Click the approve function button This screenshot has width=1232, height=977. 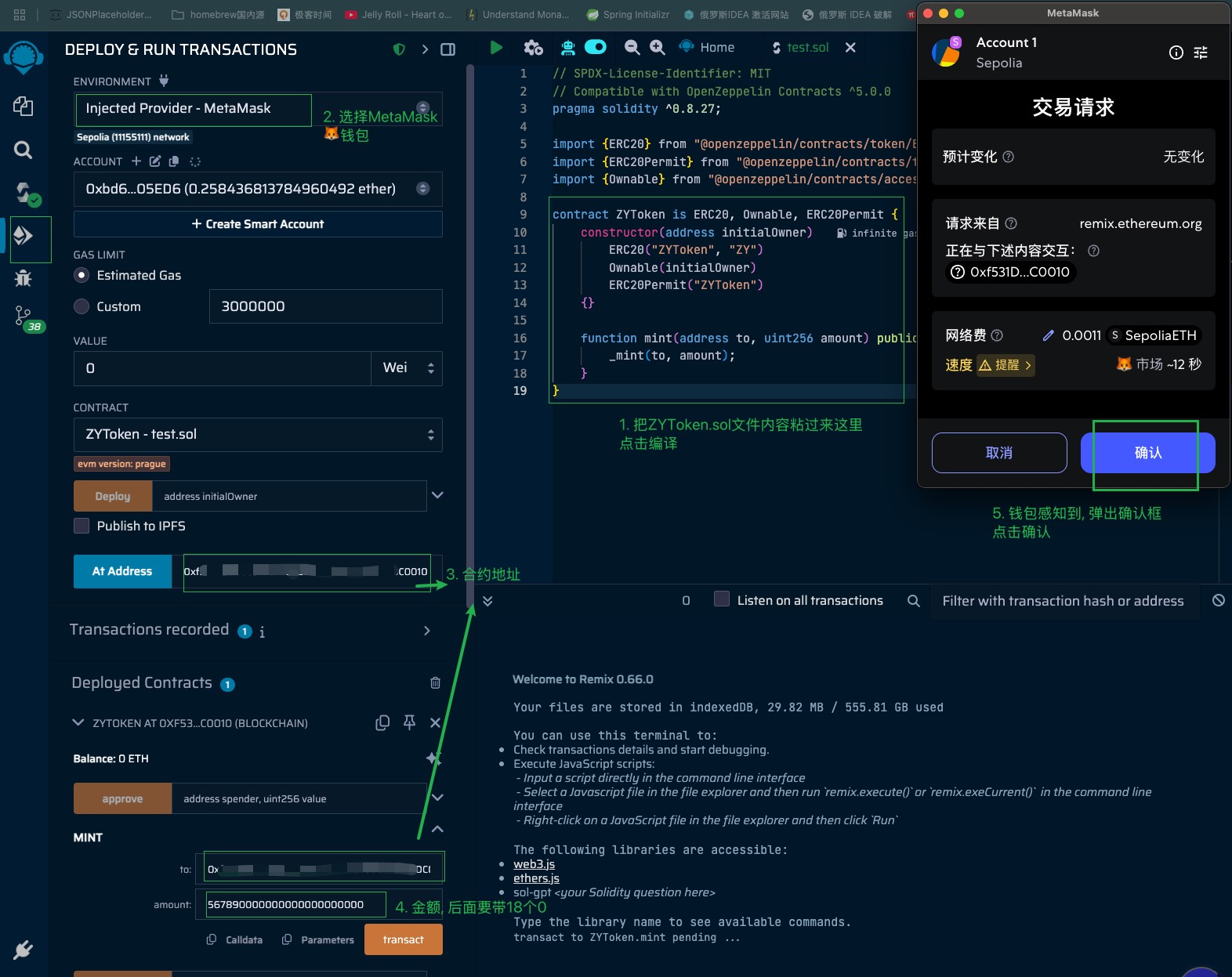coord(122,798)
